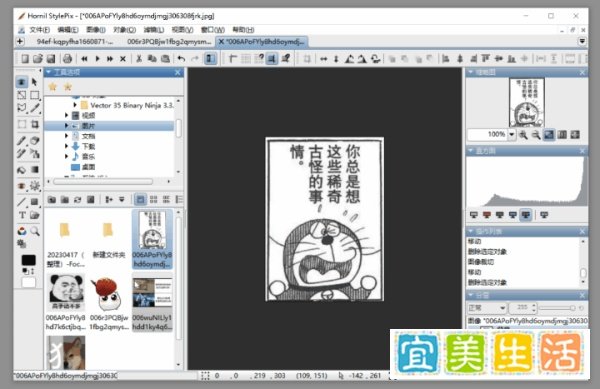Toggle the highlighted histogram channel monitor icon
The height and width of the screenshot is (389, 600).
coord(526,215)
